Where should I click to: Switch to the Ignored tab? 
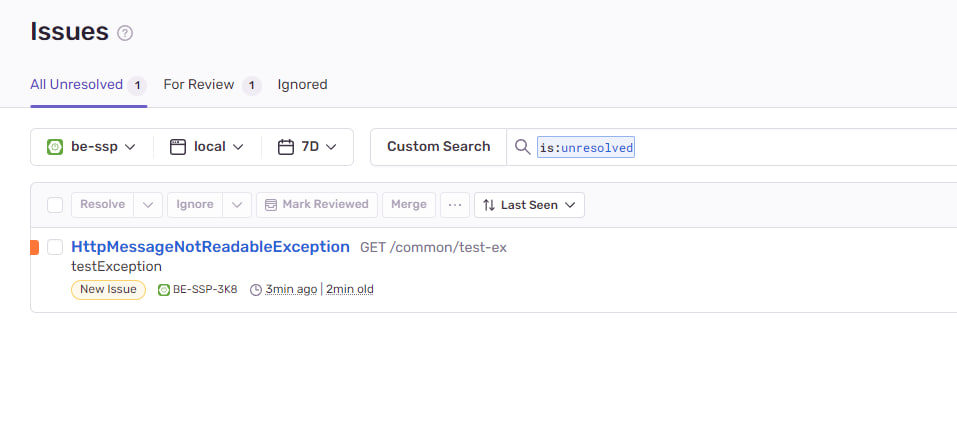302,85
